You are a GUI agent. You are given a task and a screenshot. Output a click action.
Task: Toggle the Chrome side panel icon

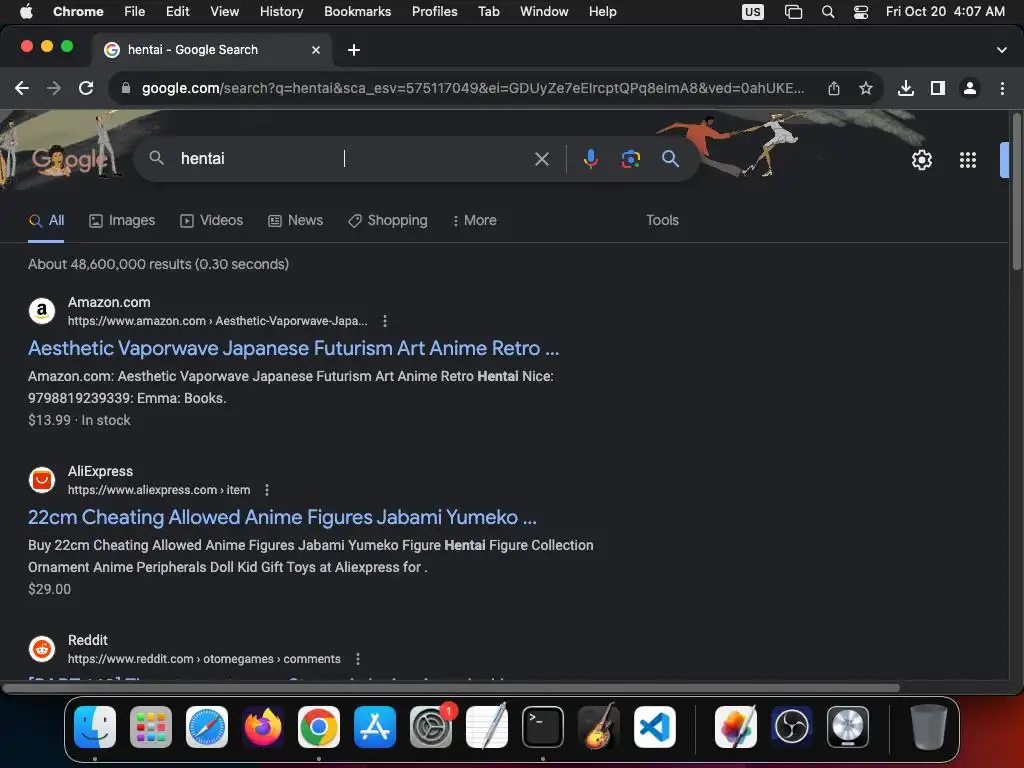coord(938,88)
